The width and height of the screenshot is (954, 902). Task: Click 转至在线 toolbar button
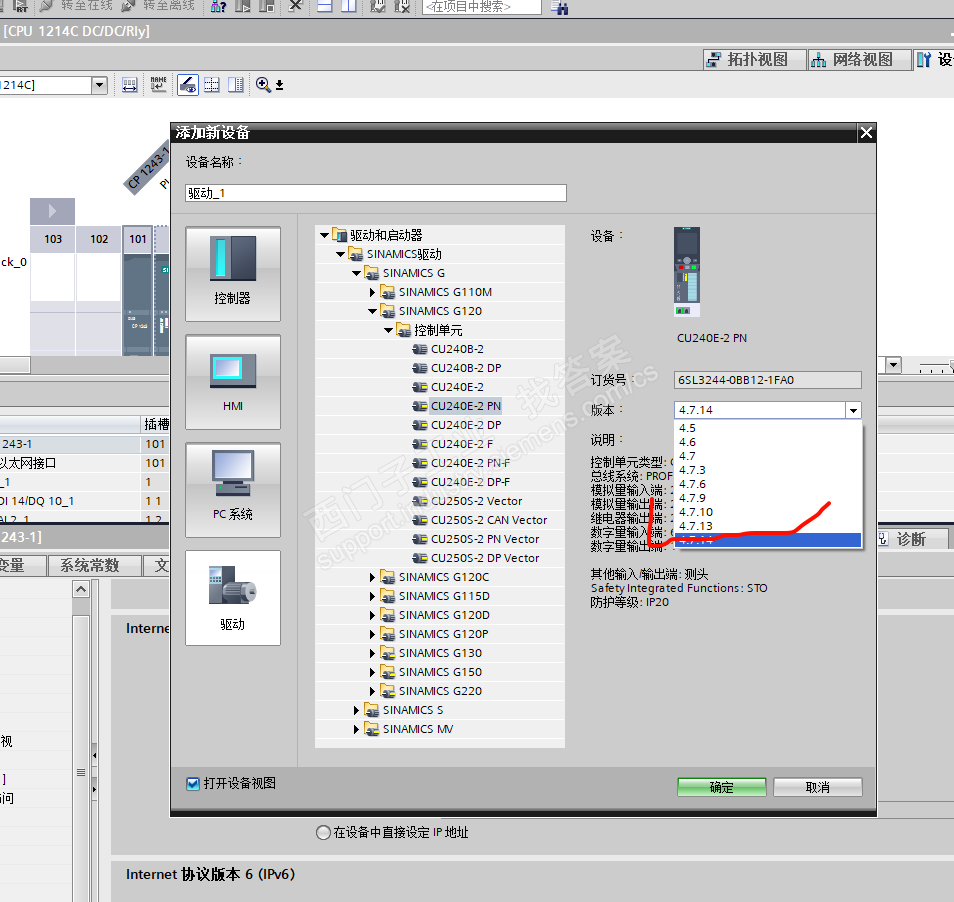coord(77,6)
